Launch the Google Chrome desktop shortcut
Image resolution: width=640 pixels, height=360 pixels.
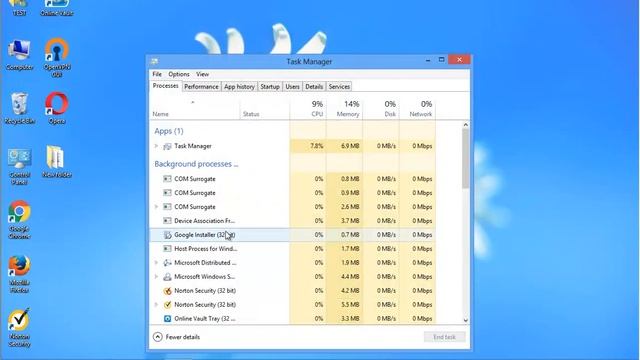pyautogui.click(x=19, y=220)
